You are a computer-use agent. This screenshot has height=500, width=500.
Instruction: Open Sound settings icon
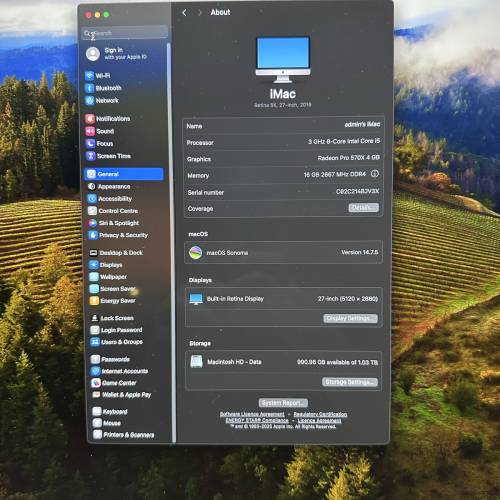coord(90,131)
